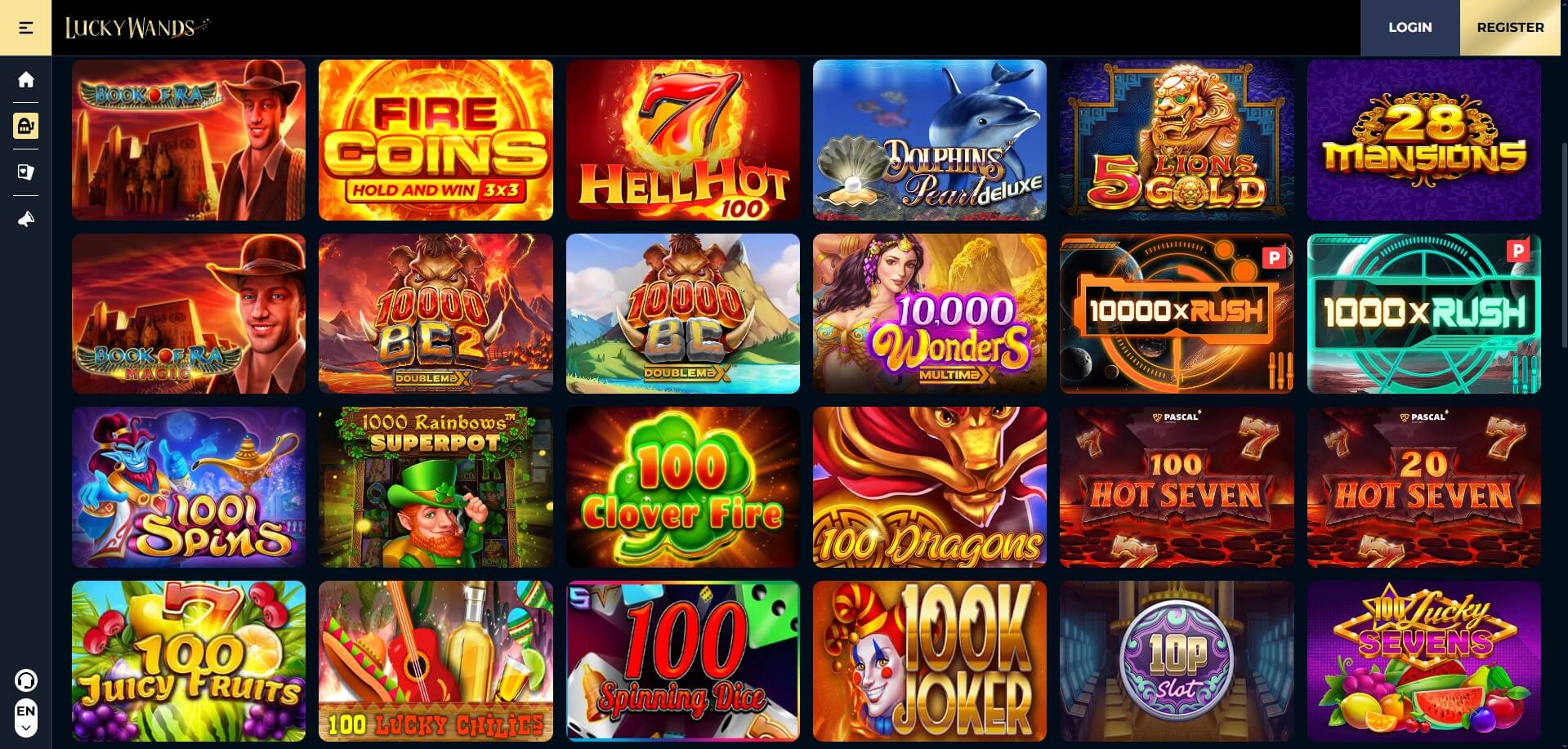
Task: Click the P badge on 1000xRush
Action: click(x=1518, y=250)
